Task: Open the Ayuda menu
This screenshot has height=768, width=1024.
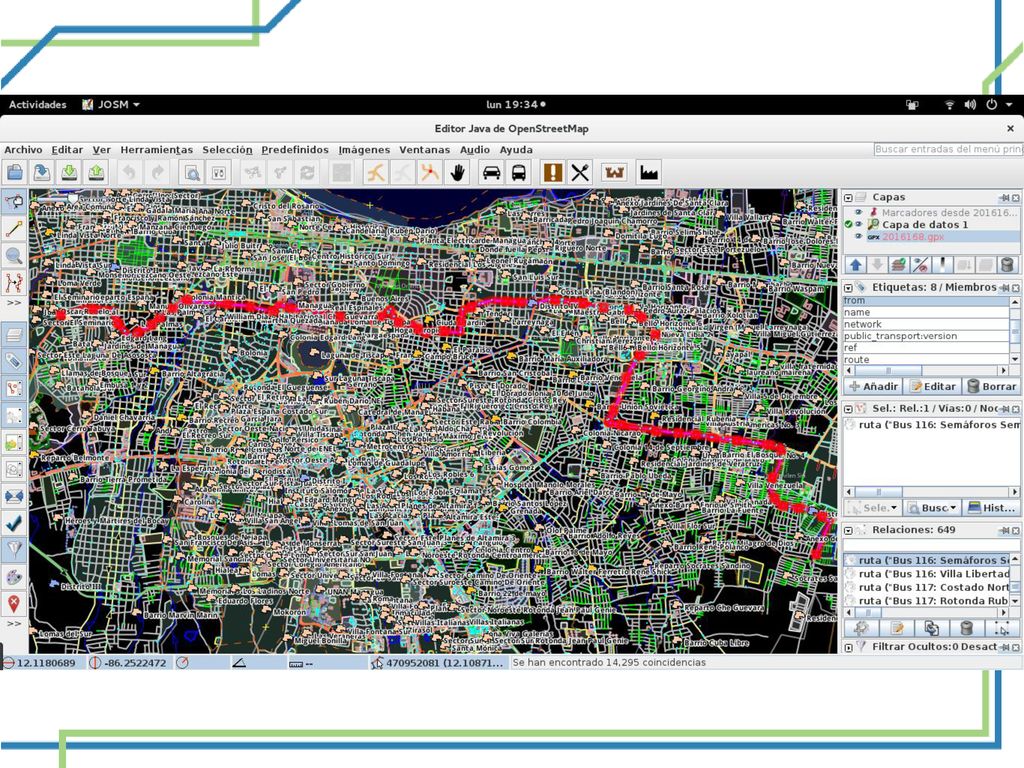Action: pyautogui.click(x=516, y=150)
